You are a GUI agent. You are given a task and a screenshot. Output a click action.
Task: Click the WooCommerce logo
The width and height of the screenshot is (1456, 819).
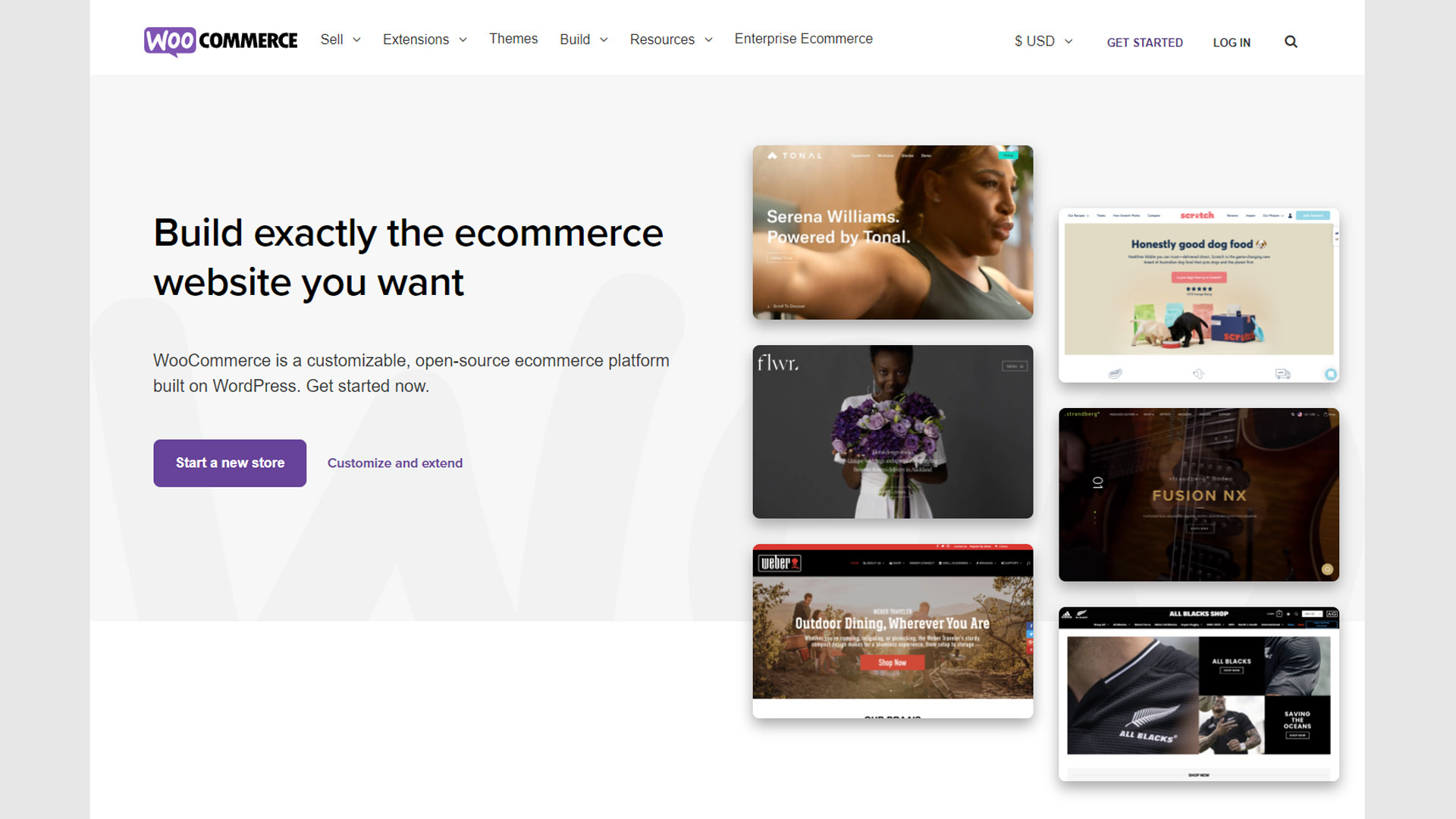coord(220,41)
